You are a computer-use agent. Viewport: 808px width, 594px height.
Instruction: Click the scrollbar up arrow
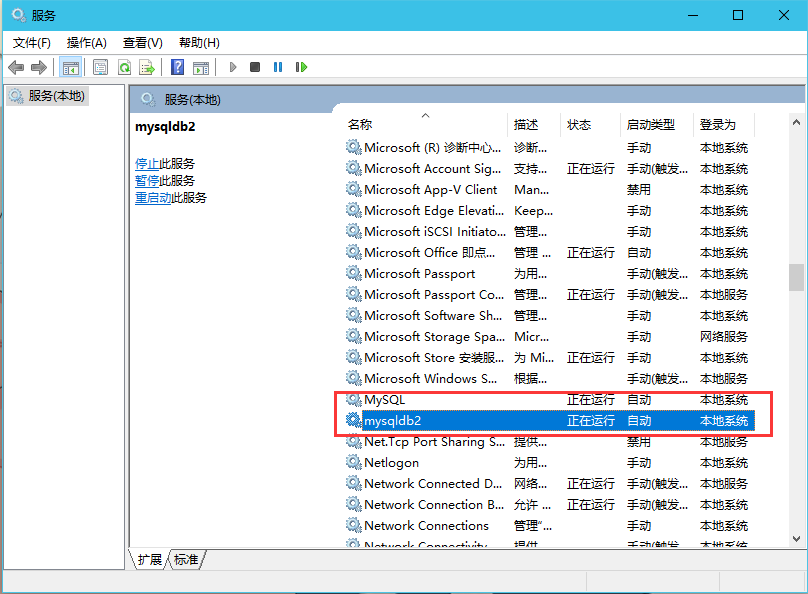796,123
